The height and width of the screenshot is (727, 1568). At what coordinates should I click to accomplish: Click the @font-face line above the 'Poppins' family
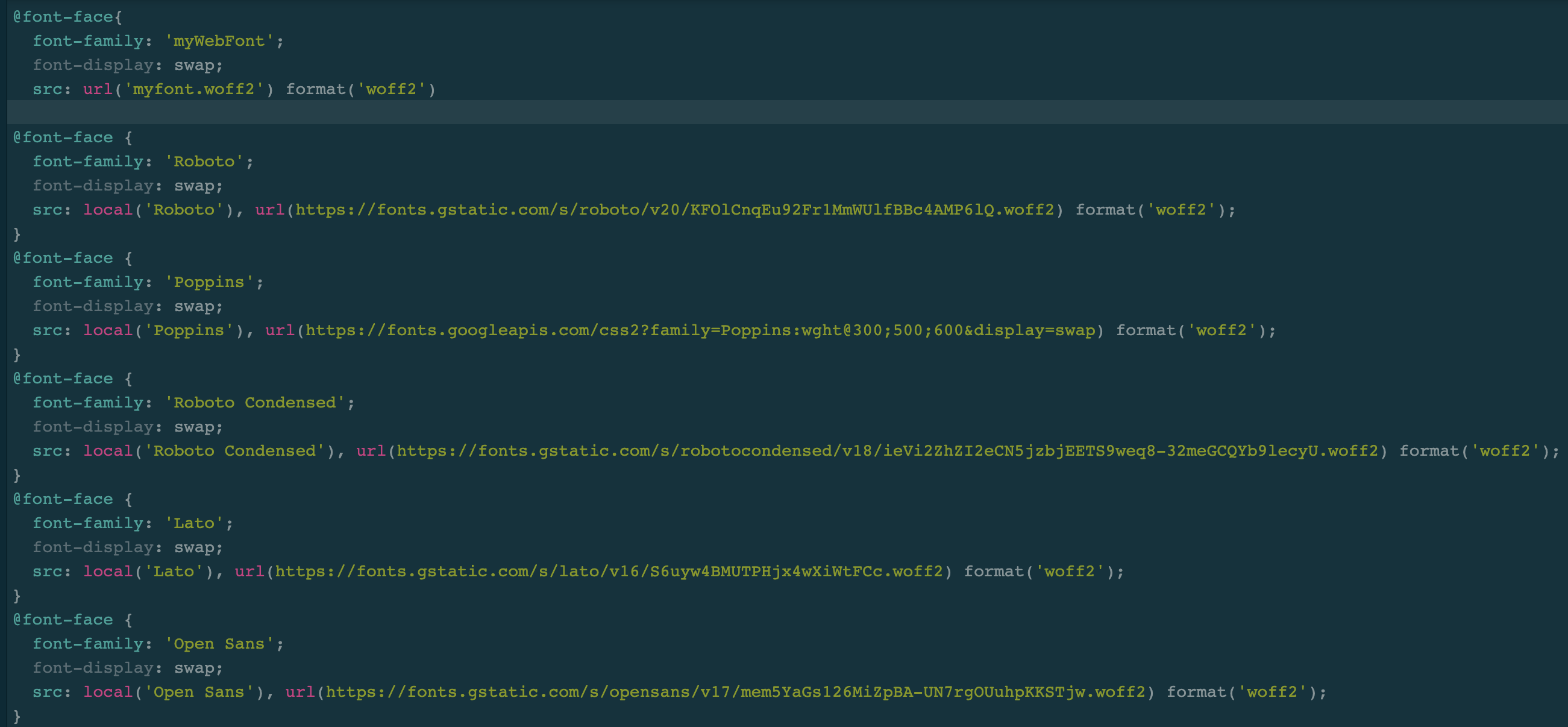tap(72, 257)
